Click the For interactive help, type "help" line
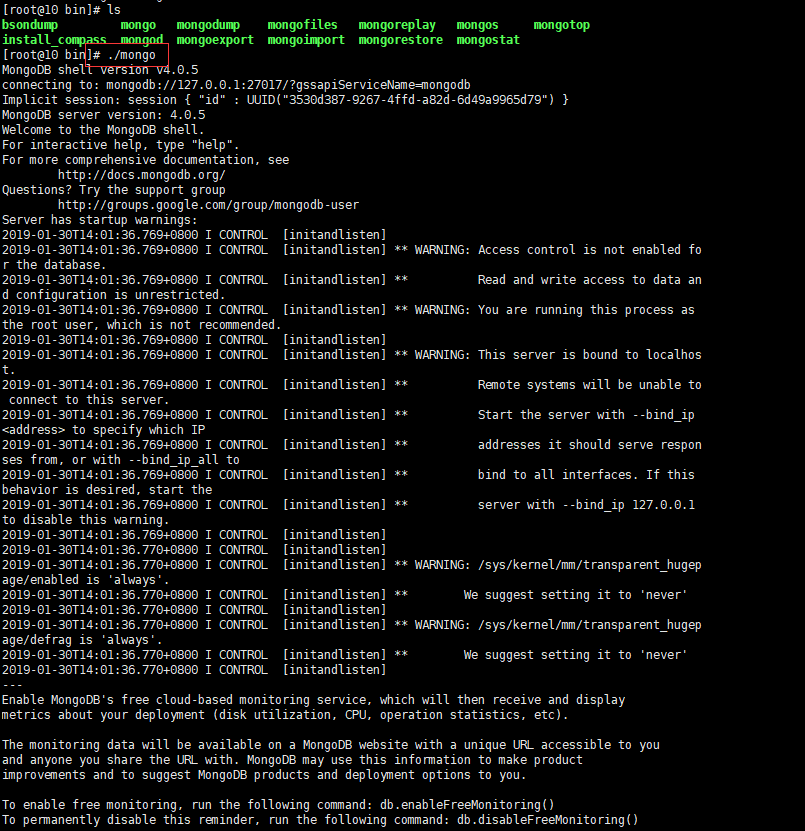Screen dimensions: 805x831 click(x=120, y=145)
